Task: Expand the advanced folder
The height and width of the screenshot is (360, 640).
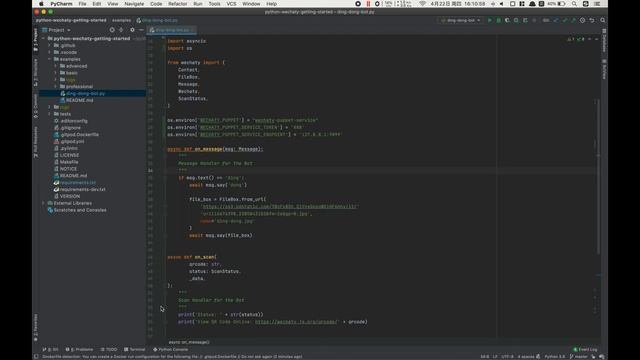Action: tap(56, 66)
